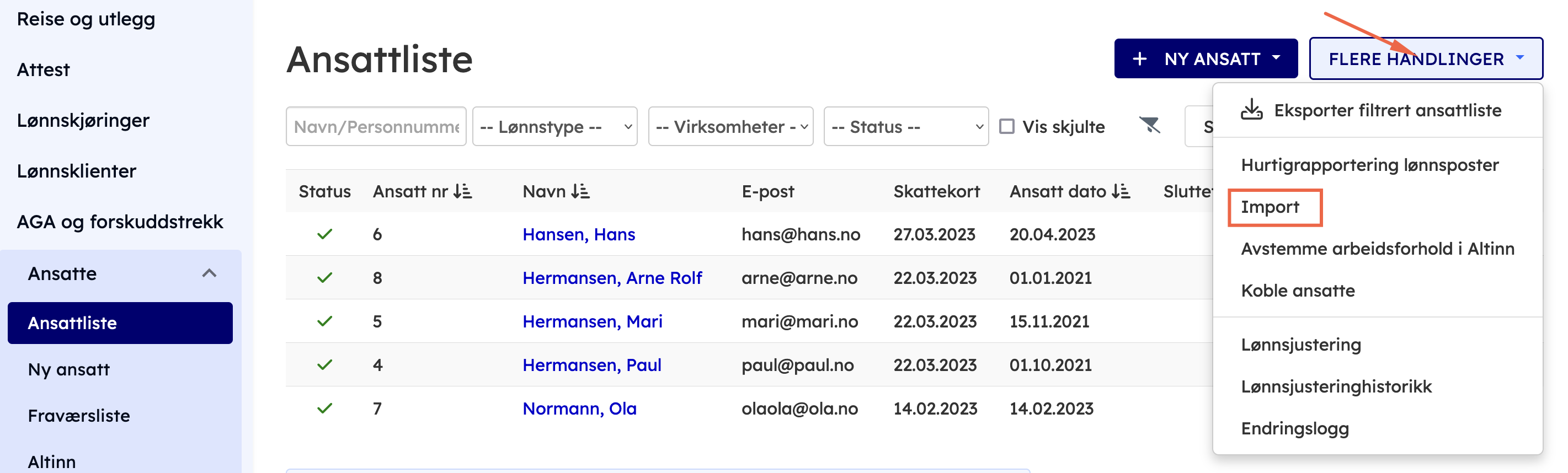This screenshot has width=1568, height=473.
Task: Sort by Ansatt nr column icon
Action: click(x=462, y=191)
